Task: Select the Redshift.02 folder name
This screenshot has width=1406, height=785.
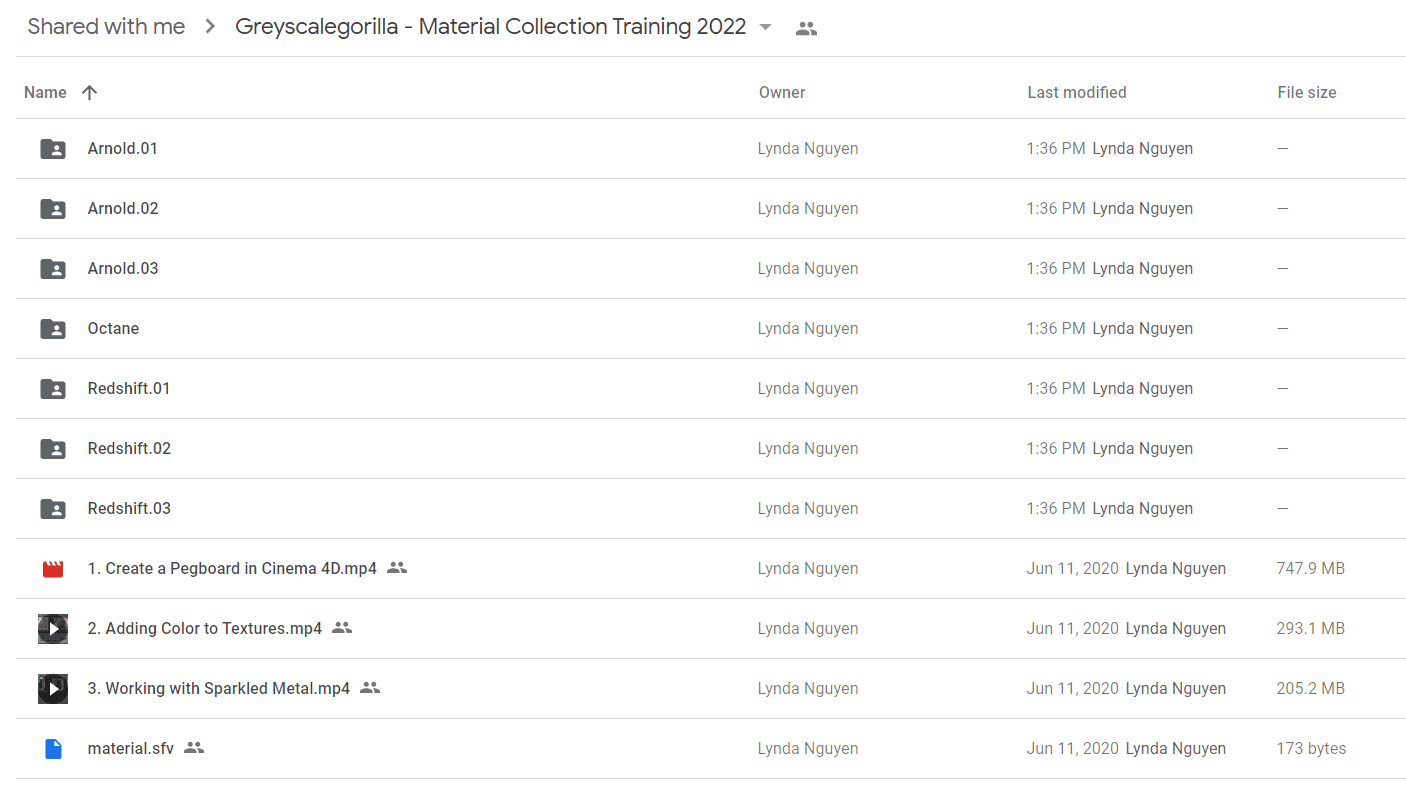Action: click(129, 449)
